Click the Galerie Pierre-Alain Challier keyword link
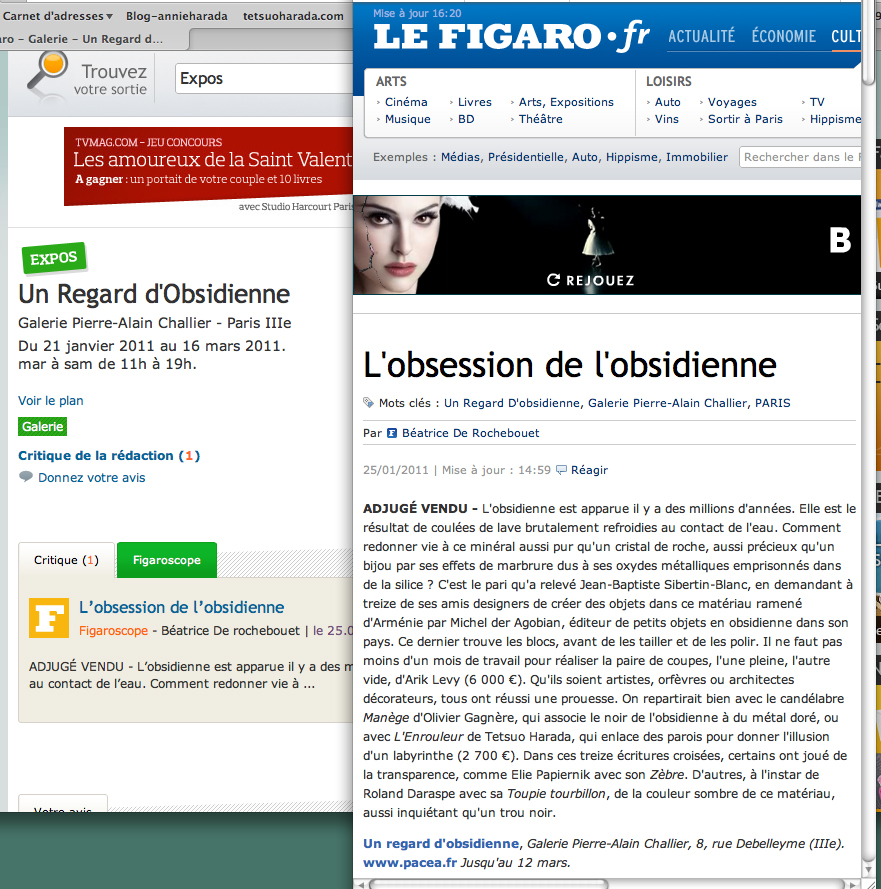Screen dimensions: 881x889 click(667, 403)
